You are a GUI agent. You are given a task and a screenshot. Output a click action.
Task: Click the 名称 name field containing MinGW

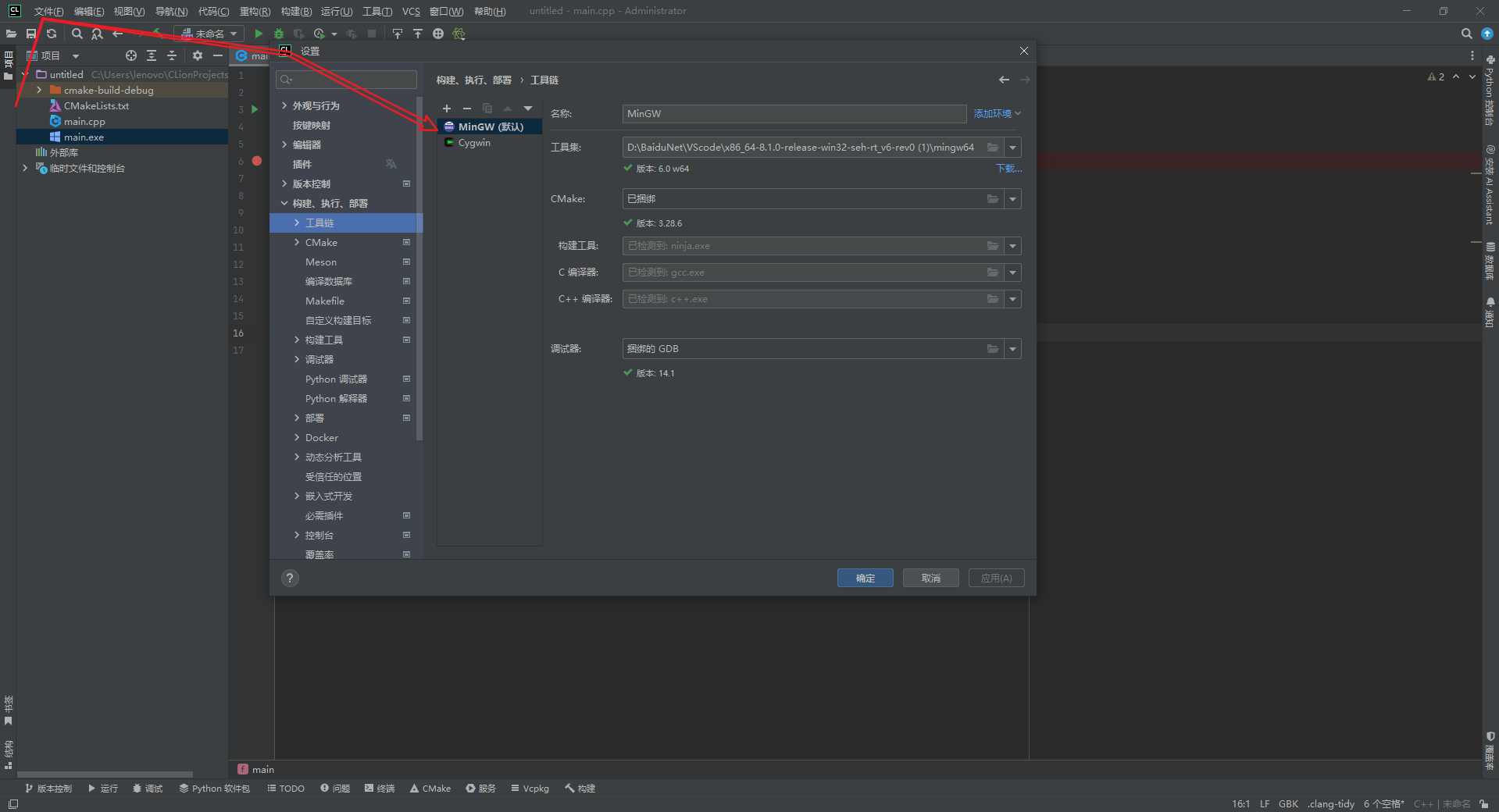click(794, 113)
